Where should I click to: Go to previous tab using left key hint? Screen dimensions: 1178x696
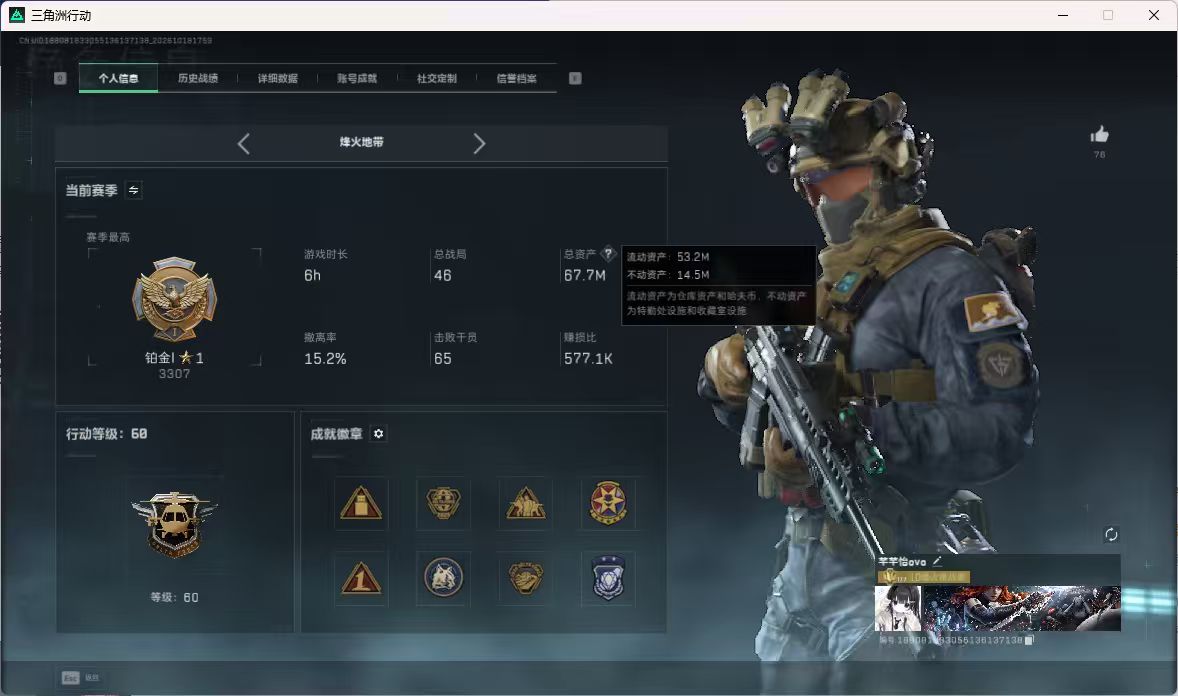pyautogui.click(x=60, y=78)
